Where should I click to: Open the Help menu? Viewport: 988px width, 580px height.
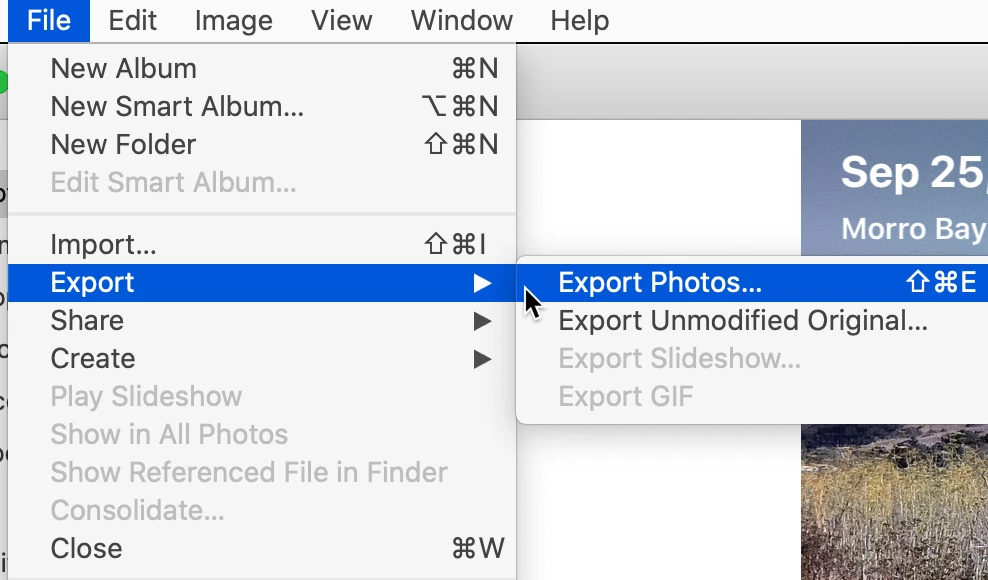[580, 21]
